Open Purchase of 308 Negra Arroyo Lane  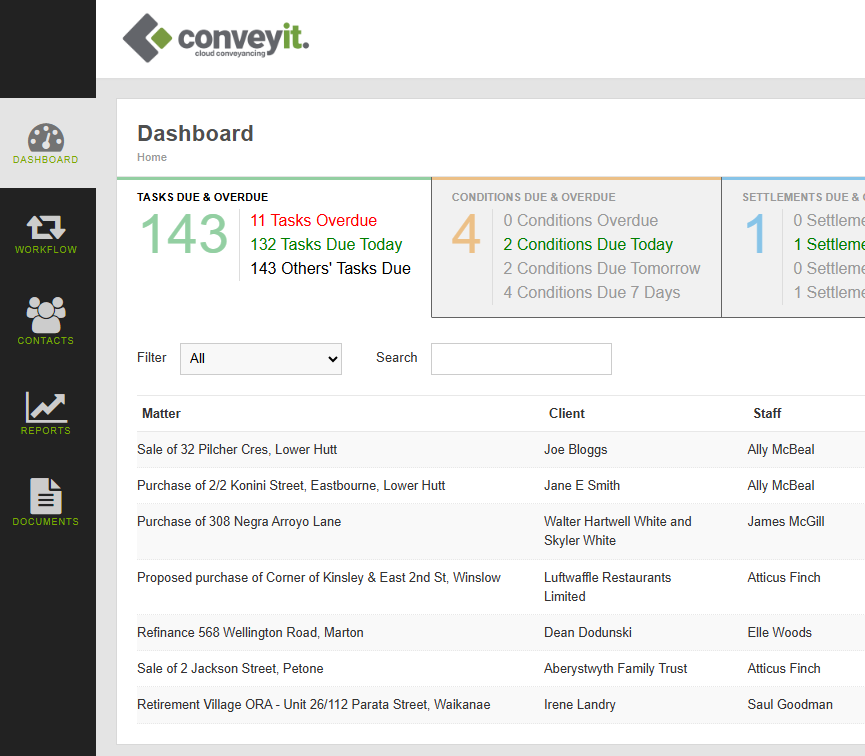click(x=239, y=521)
